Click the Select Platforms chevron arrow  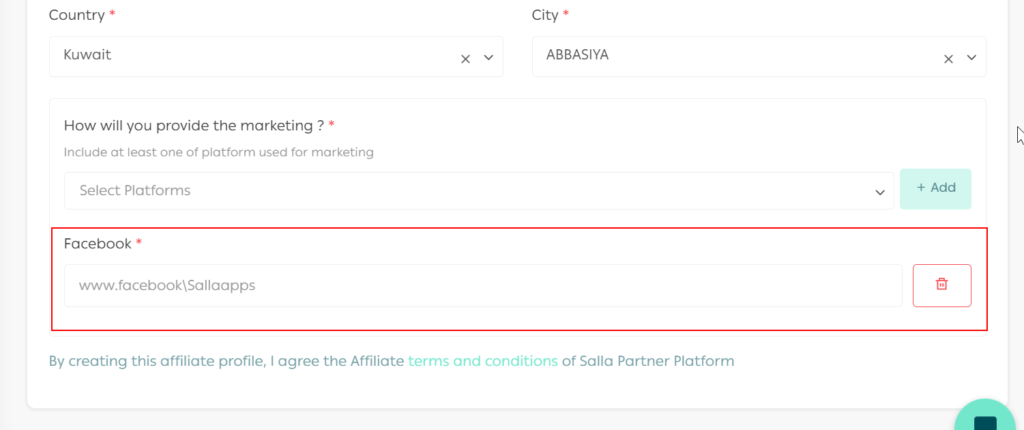tap(880, 192)
